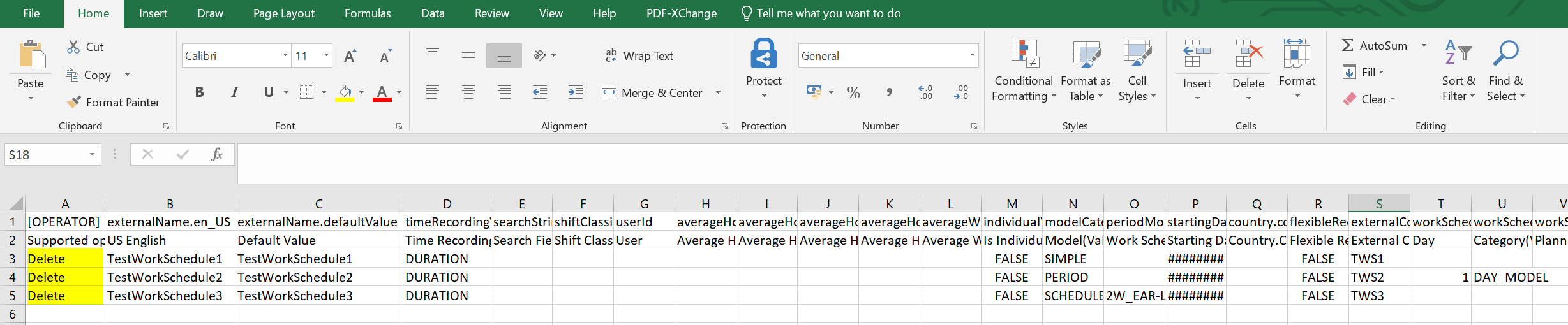Open the Calibri font name dropdown
The height and width of the screenshot is (325, 1568).
(x=285, y=55)
